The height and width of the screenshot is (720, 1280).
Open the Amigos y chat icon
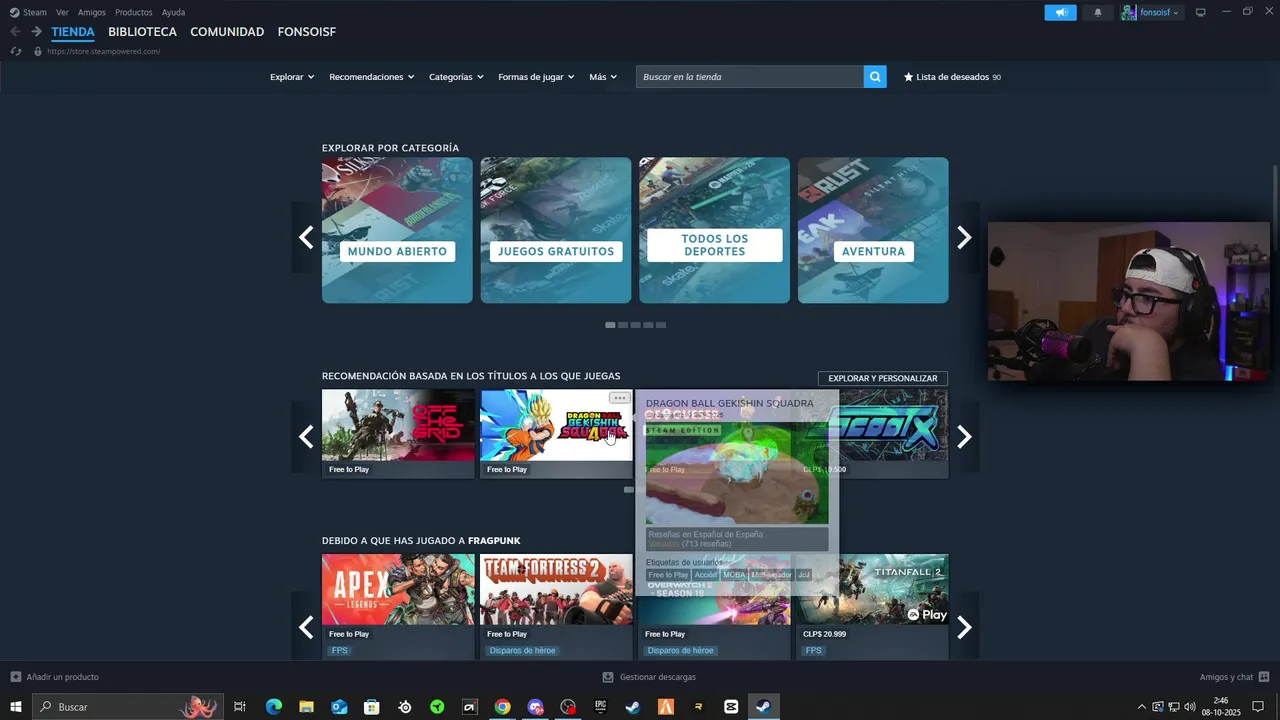click(1264, 677)
